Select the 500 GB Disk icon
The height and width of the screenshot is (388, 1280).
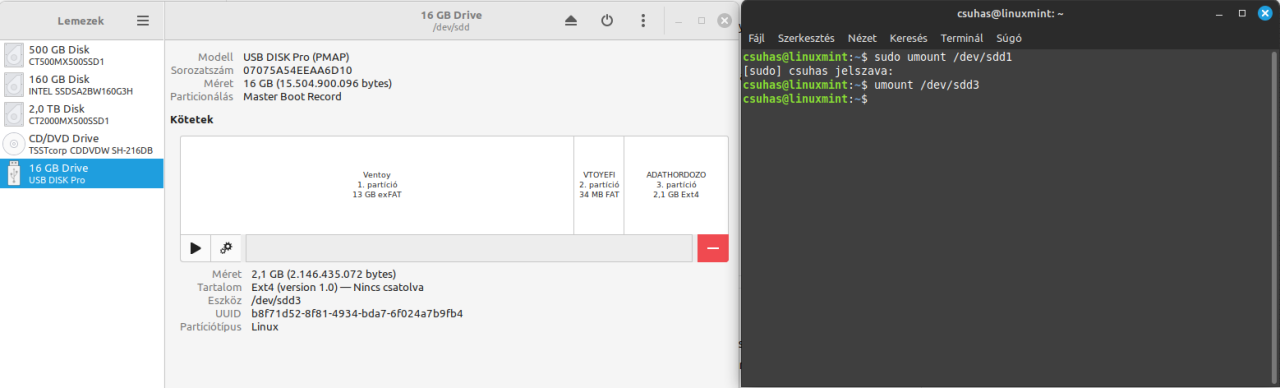click(14, 55)
